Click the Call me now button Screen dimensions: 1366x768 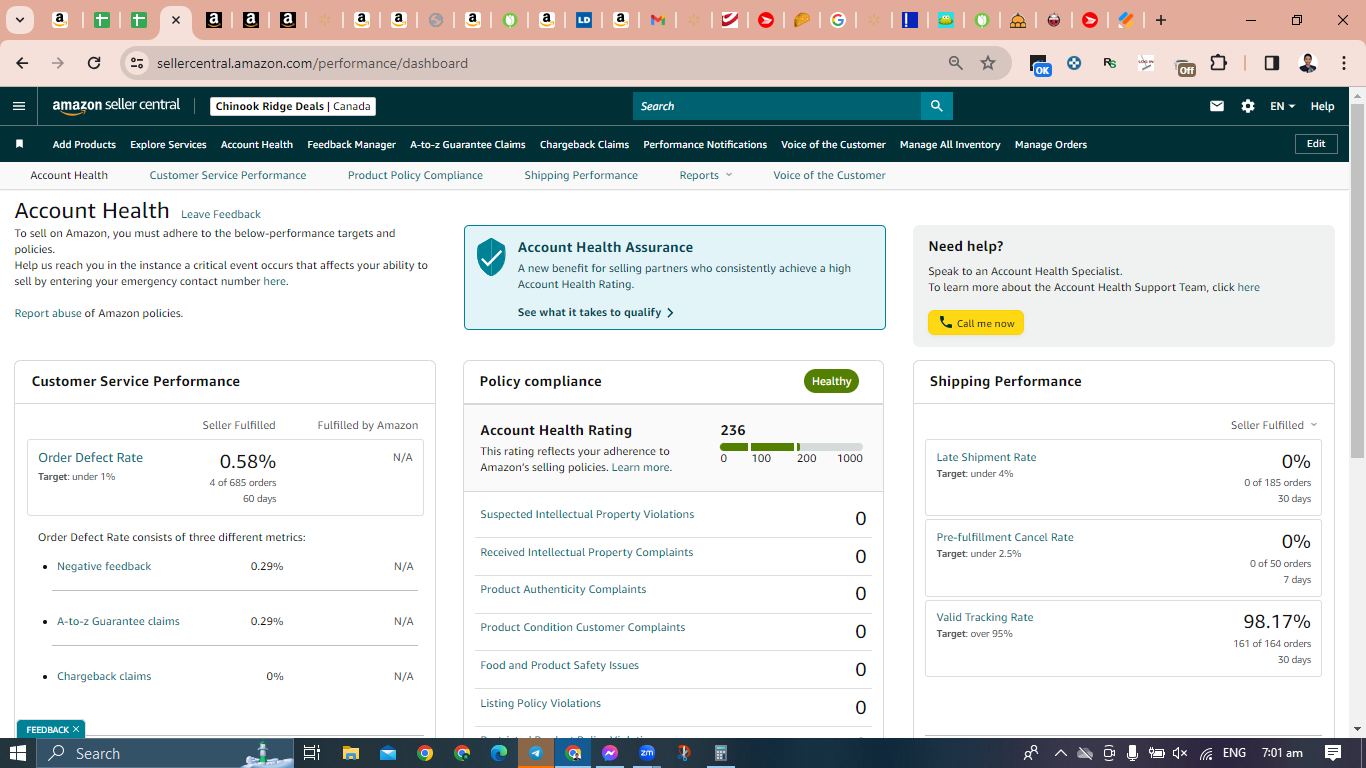click(x=976, y=323)
